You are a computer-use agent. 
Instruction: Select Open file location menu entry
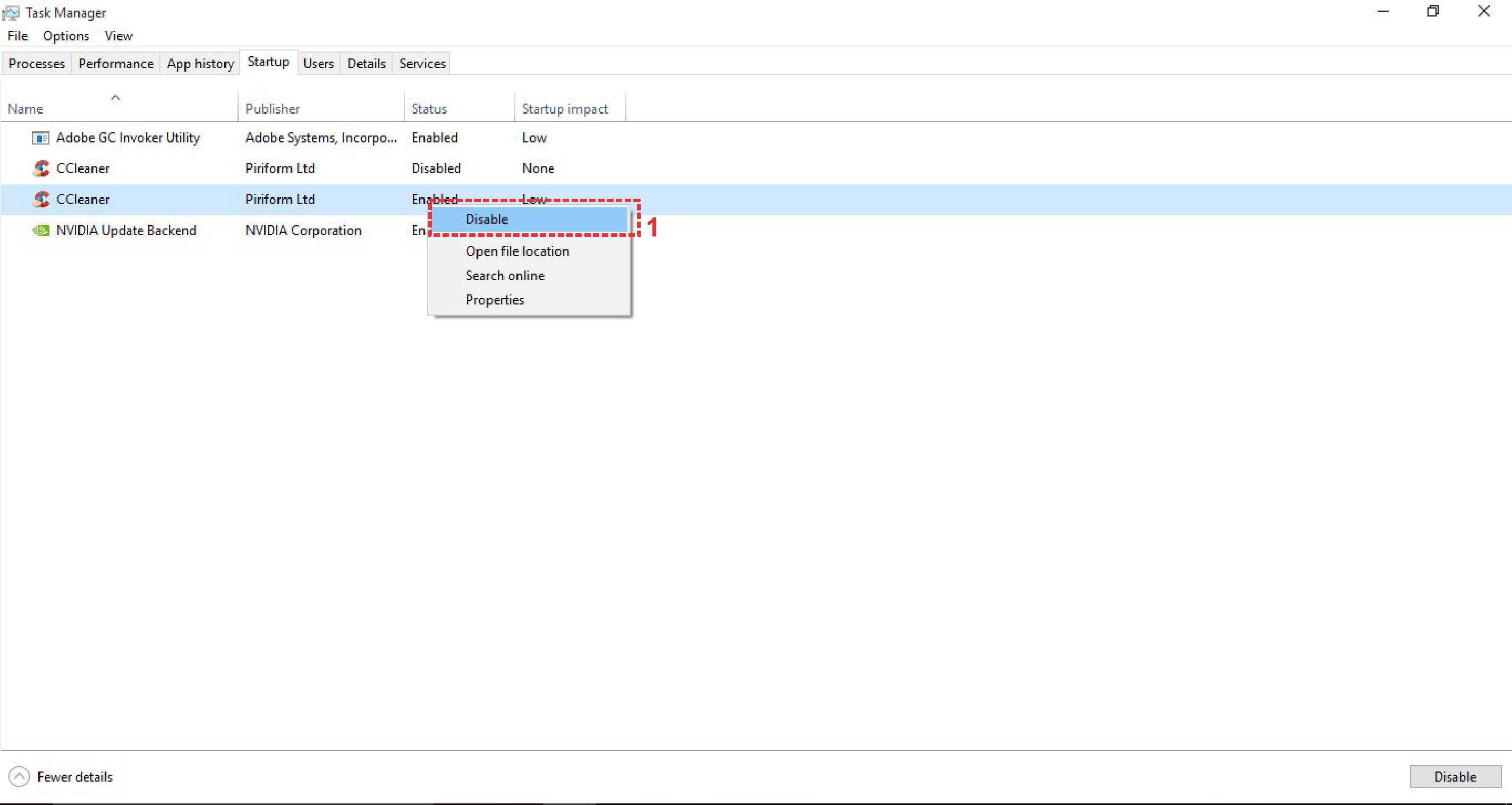coord(517,251)
